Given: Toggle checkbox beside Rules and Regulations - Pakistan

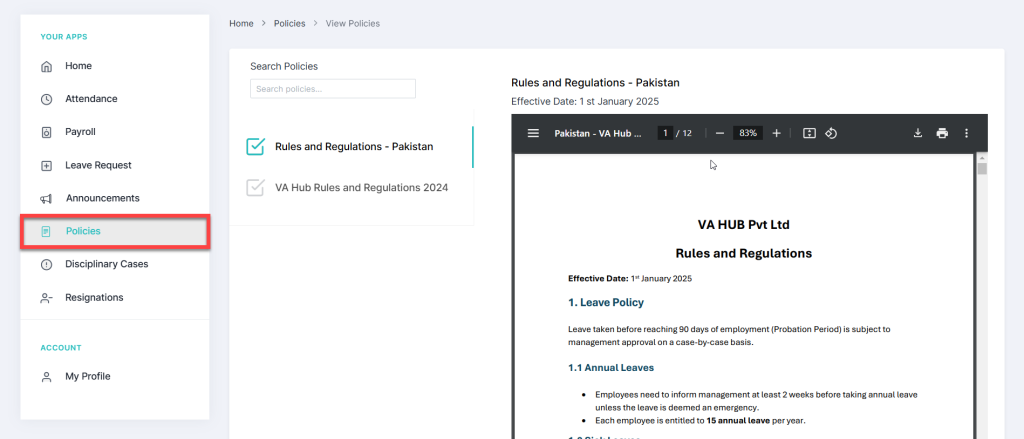Looking at the screenshot, I should (255, 146).
